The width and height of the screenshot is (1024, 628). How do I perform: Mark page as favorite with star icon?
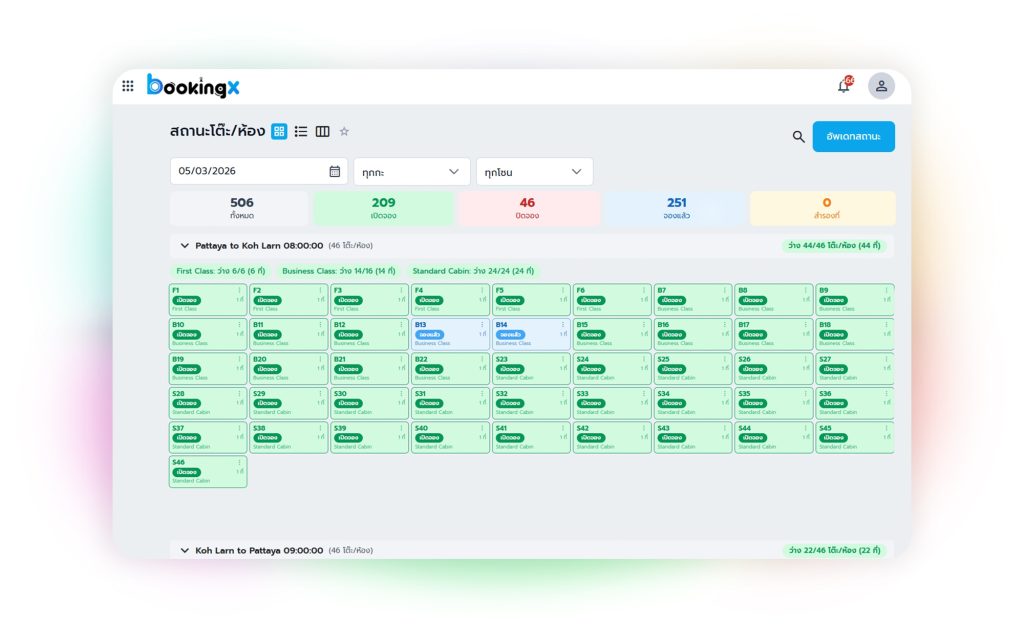(344, 131)
